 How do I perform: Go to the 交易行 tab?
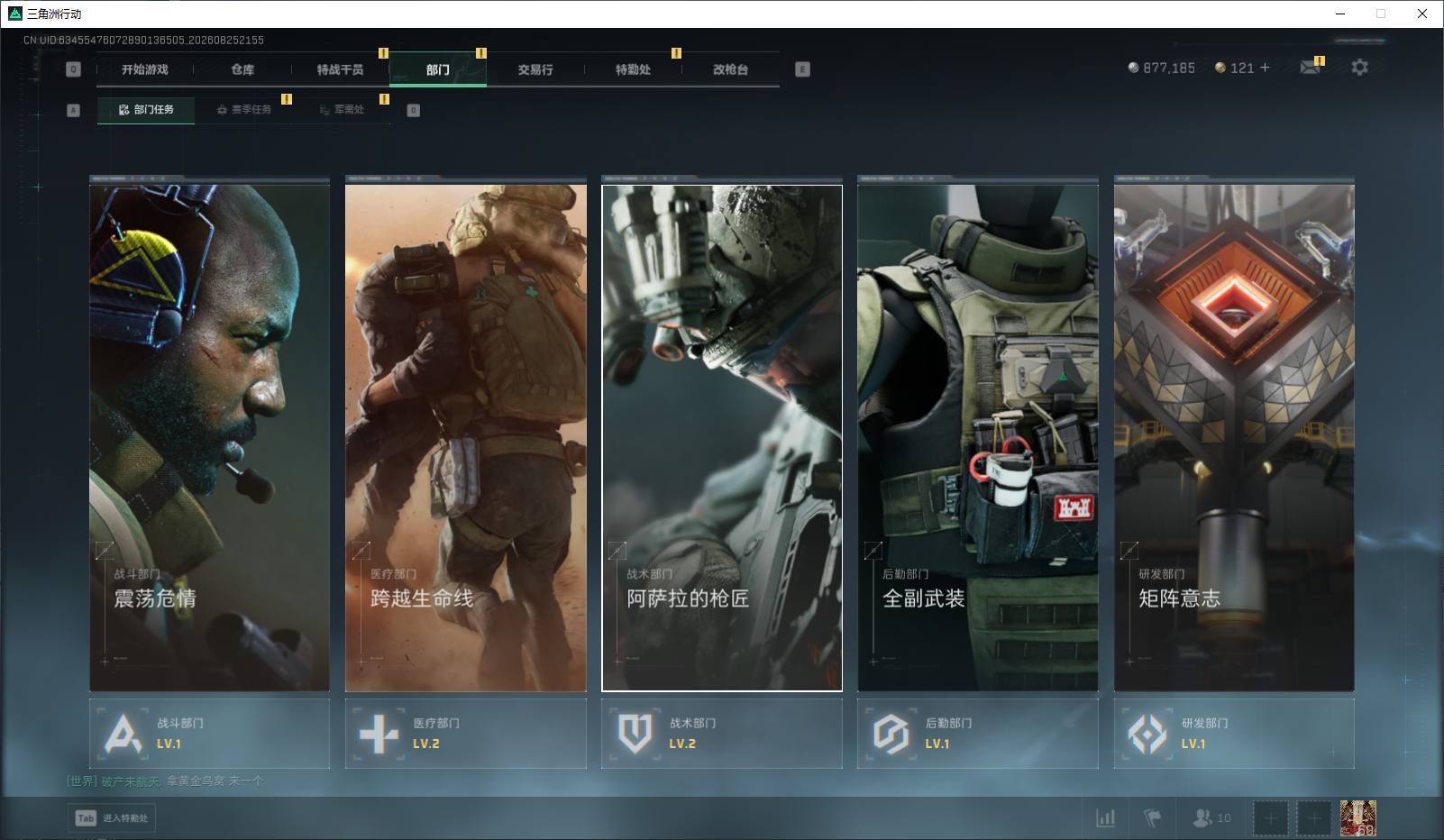[x=535, y=69]
